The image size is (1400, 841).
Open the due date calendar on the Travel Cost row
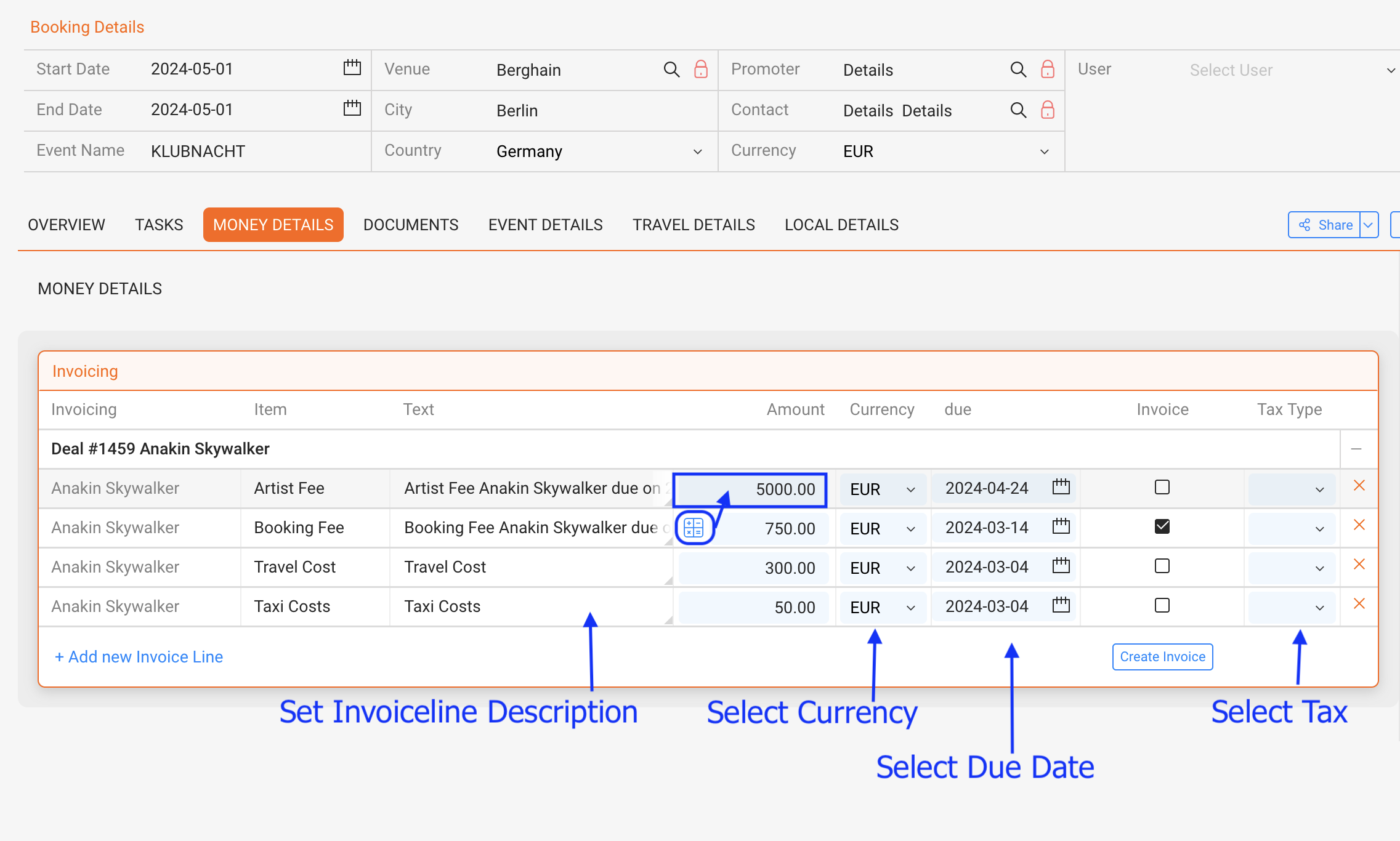click(1060, 565)
